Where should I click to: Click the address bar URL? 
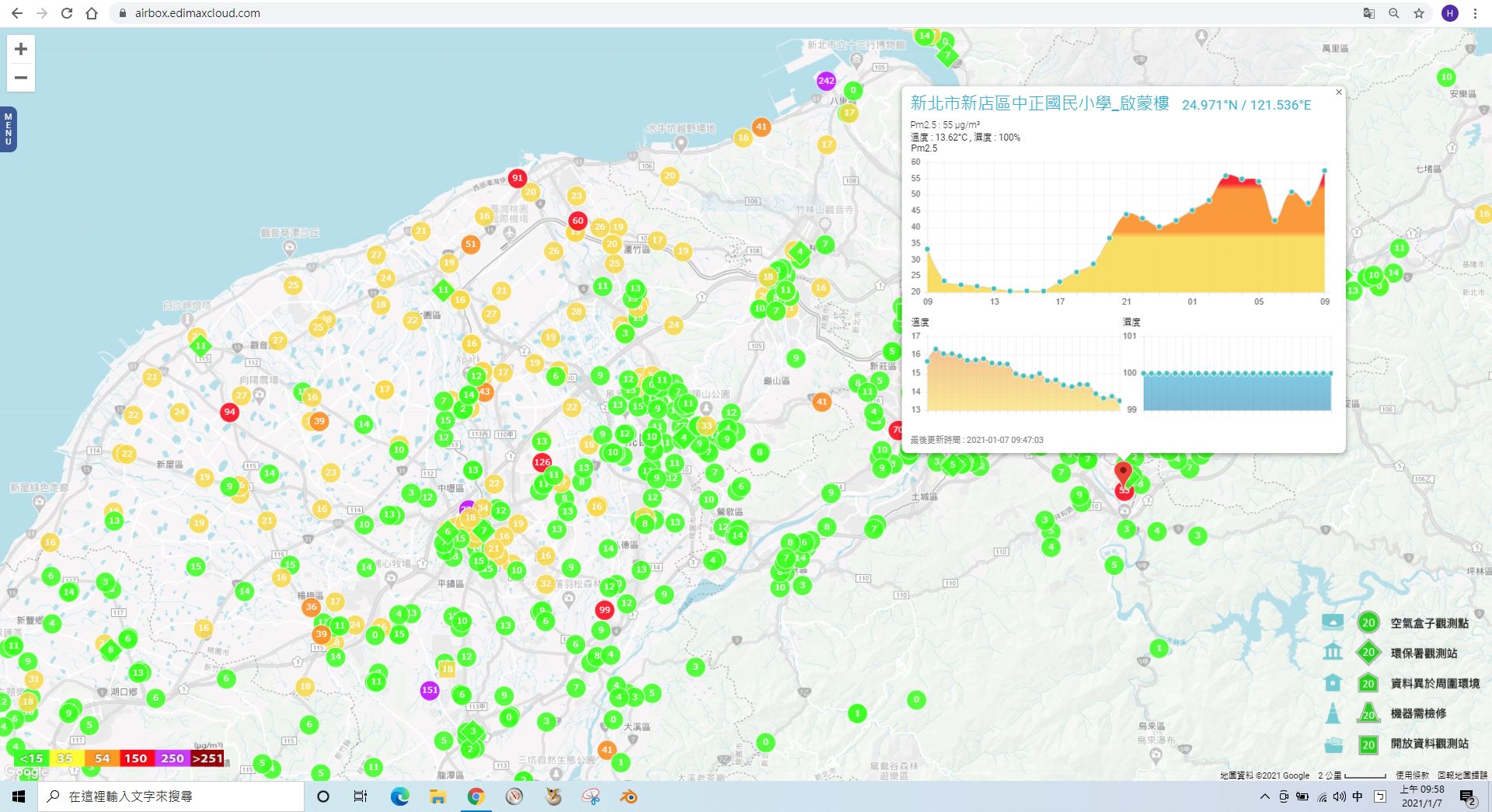click(x=197, y=13)
